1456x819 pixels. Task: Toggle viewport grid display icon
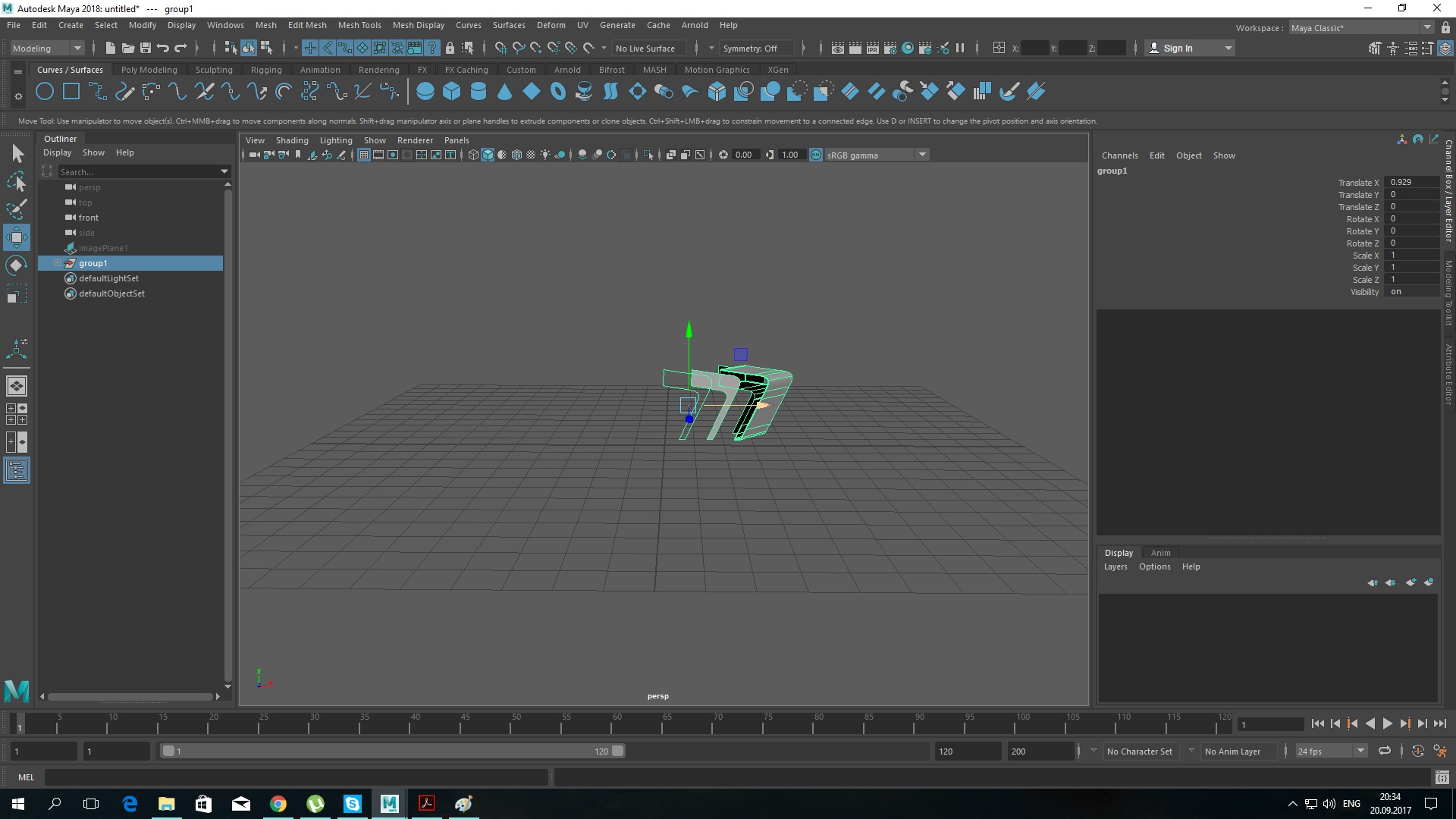point(364,155)
